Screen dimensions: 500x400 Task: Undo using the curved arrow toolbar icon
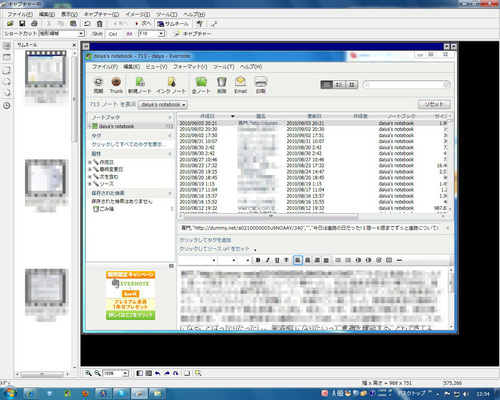(x=87, y=24)
